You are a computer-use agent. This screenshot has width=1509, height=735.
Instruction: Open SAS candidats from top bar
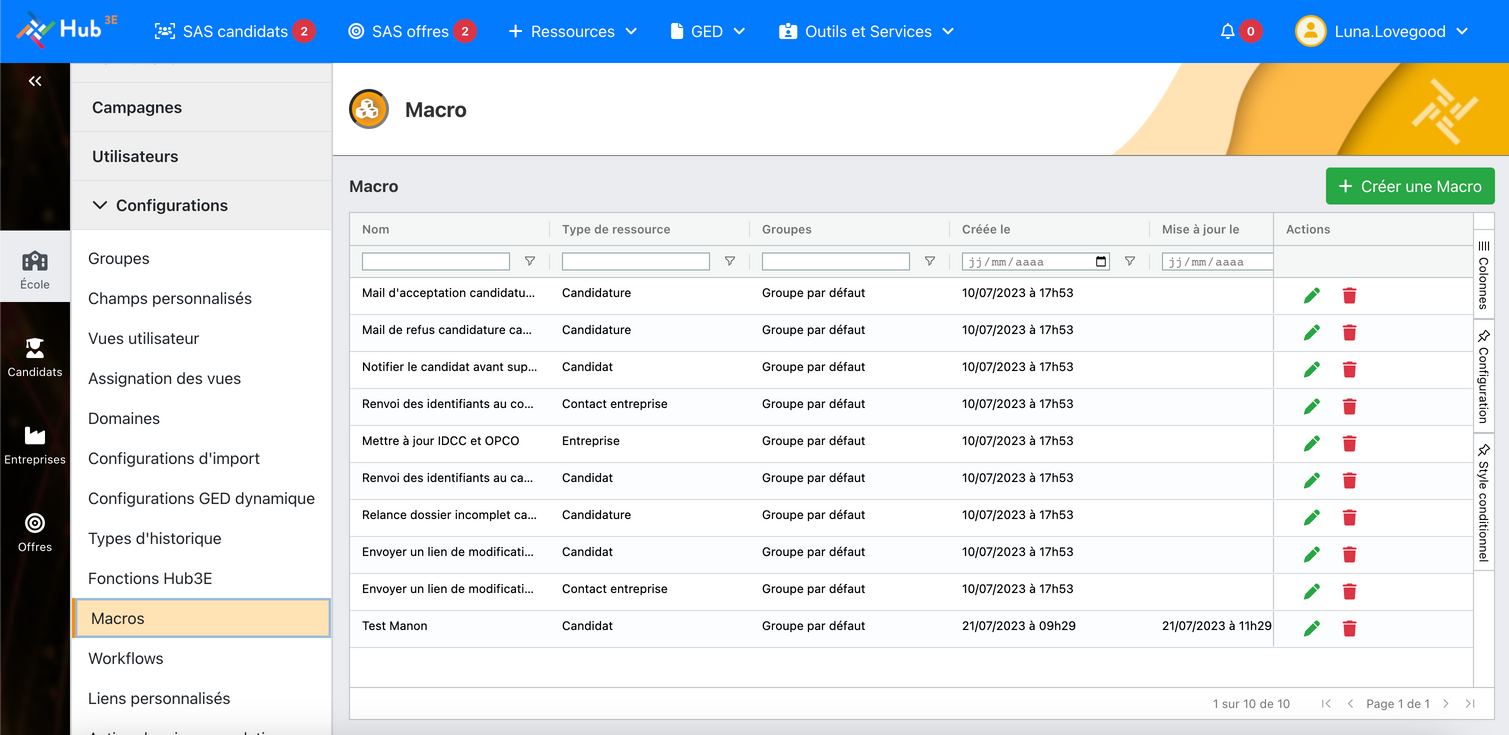[235, 31]
